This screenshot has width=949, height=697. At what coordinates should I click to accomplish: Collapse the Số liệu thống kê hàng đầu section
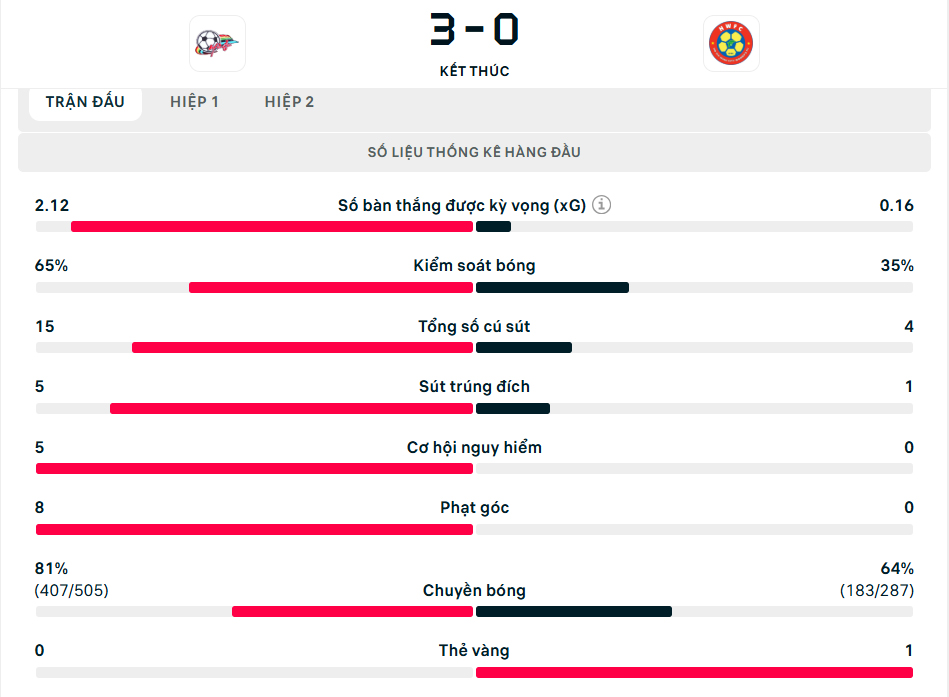coord(474,152)
